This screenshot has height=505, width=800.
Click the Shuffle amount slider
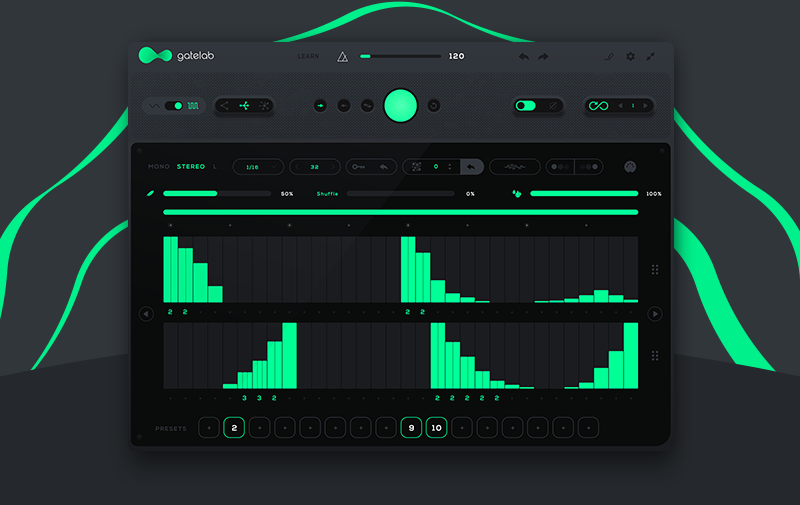tap(398, 193)
